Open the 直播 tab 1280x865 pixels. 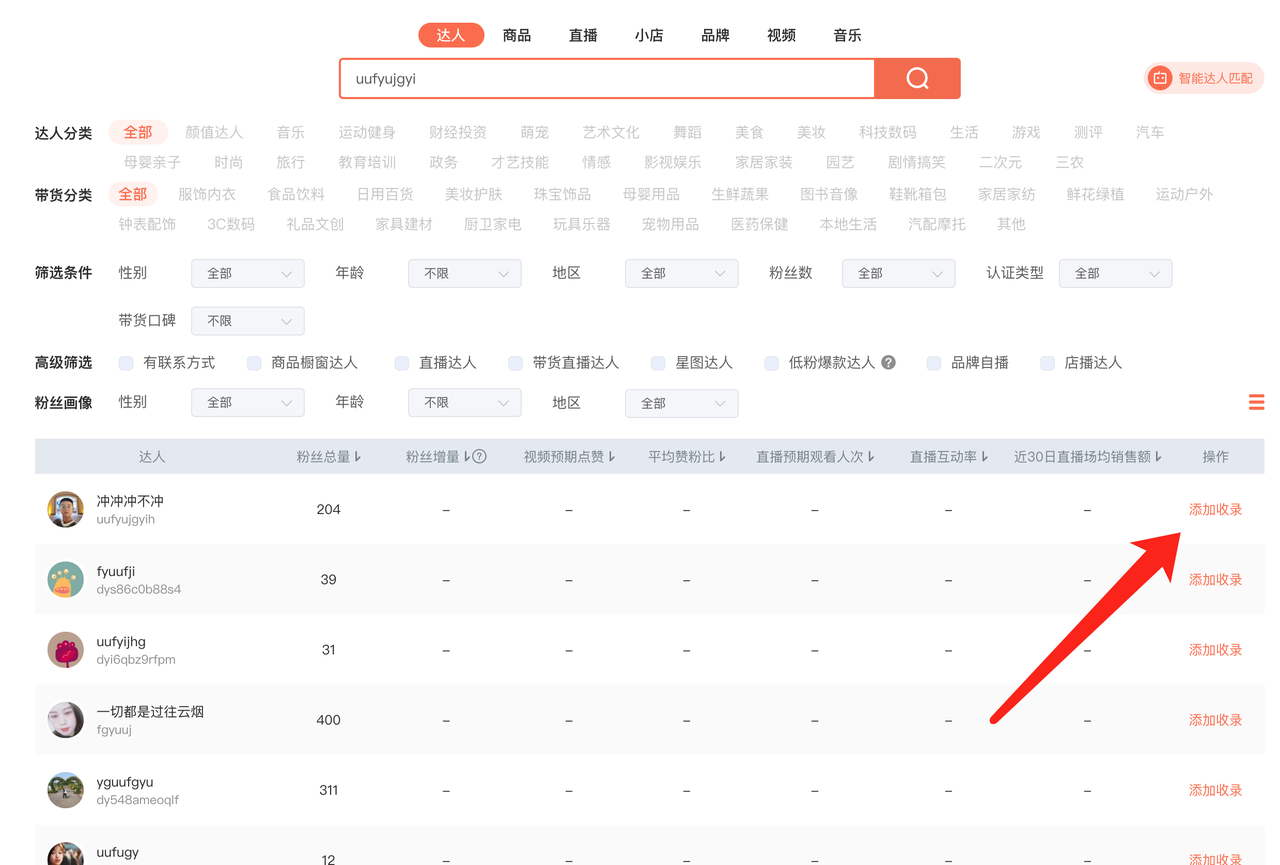pos(583,35)
